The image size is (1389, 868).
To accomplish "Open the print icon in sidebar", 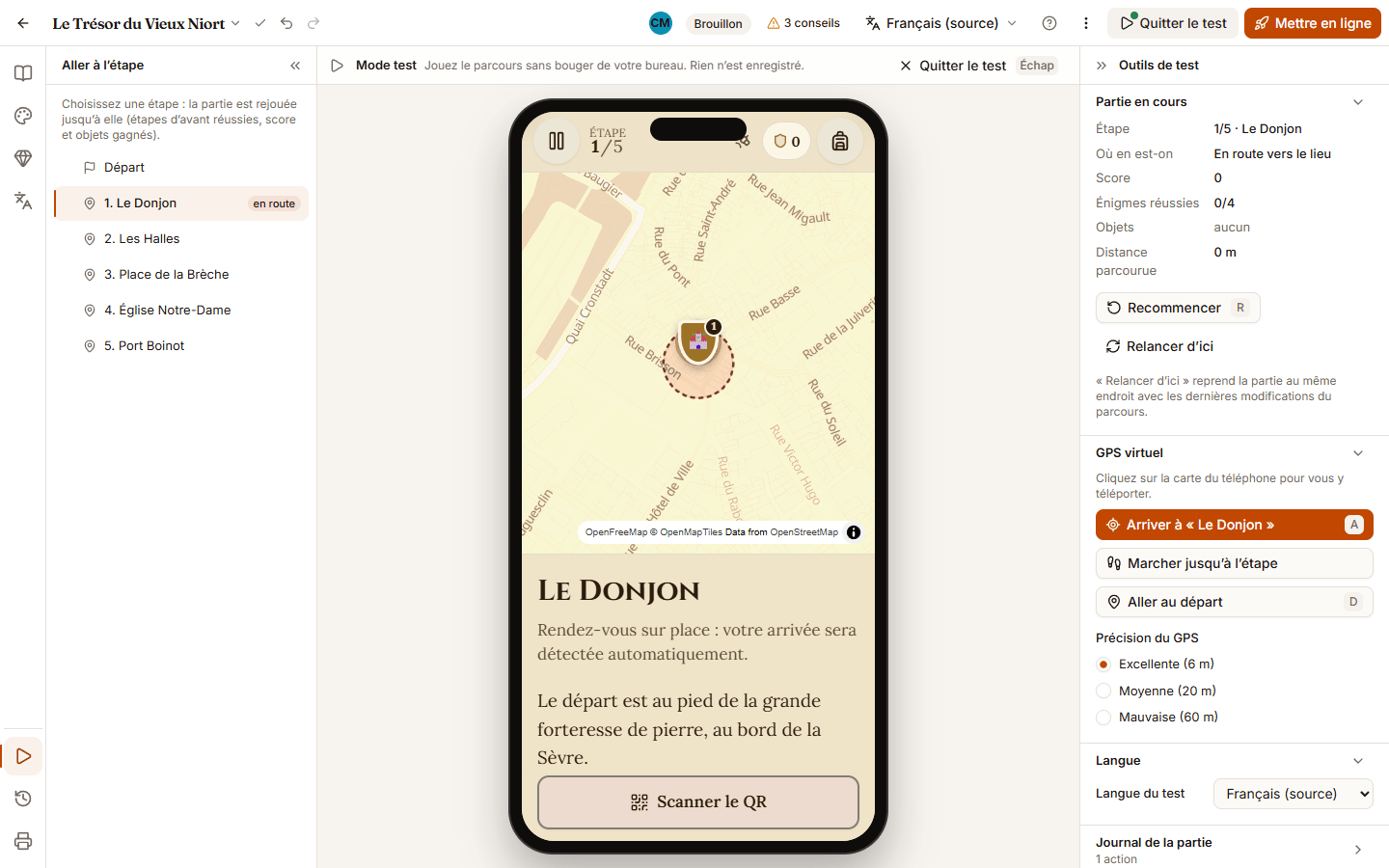I will [23, 841].
